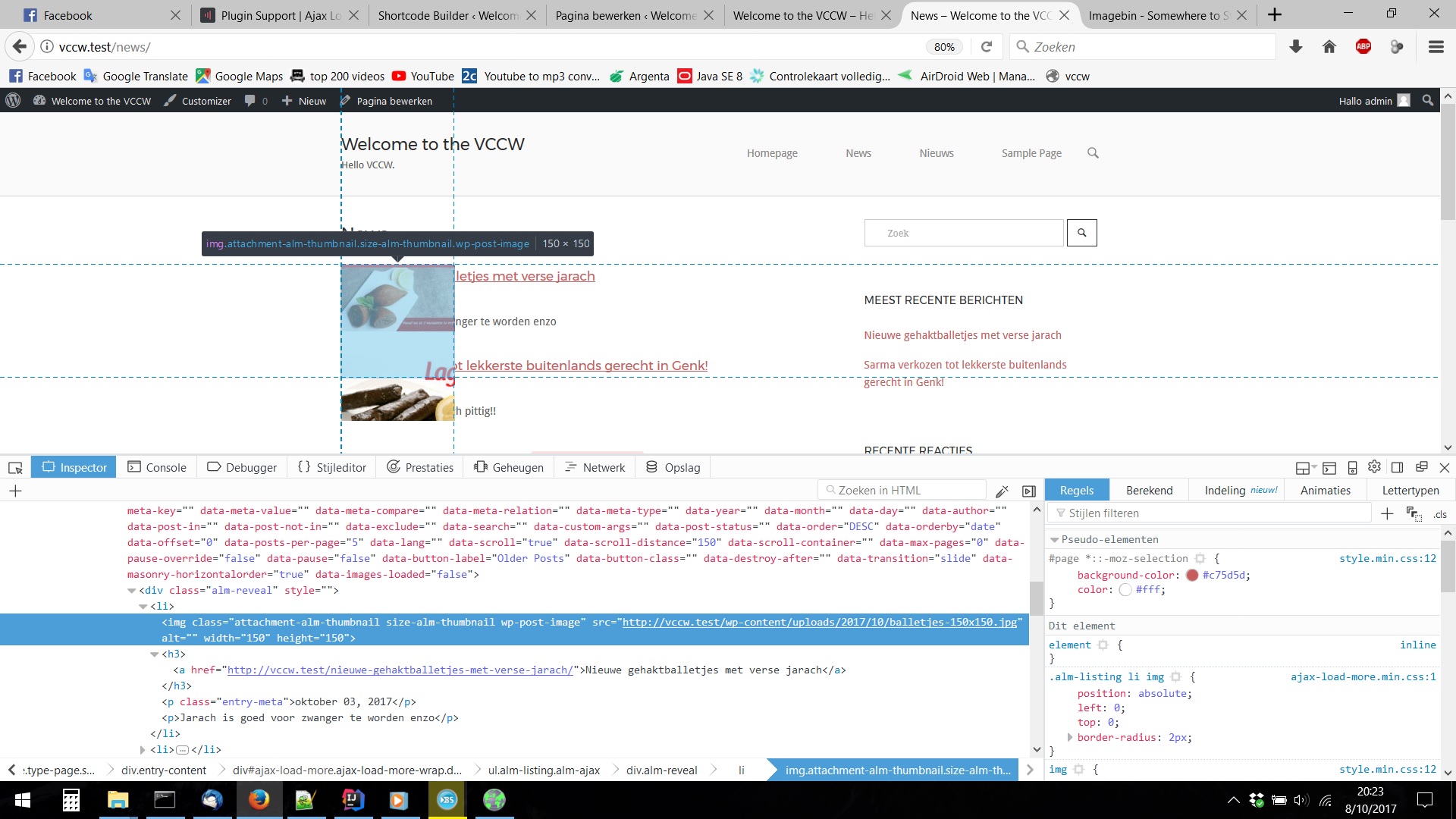Open background-color #c75d5d swatch
The width and height of the screenshot is (1456, 819).
pos(1192,576)
